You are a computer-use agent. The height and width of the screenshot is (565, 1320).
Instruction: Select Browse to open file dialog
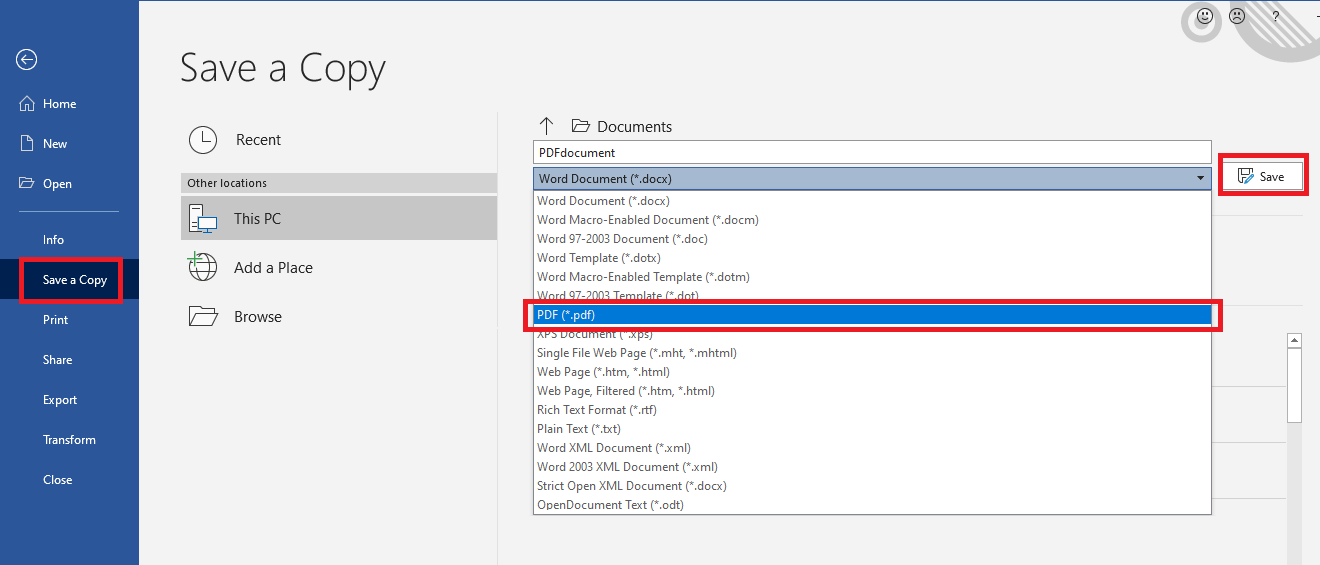[x=339, y=316]
